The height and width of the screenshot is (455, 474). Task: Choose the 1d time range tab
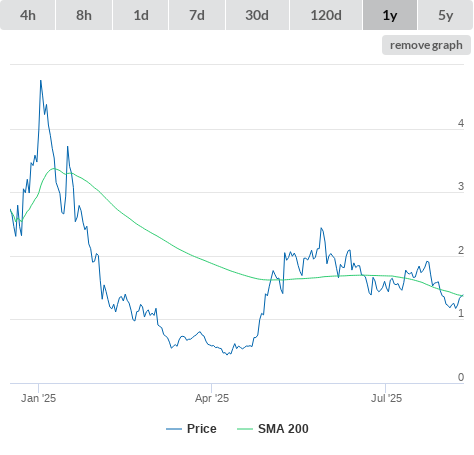click(x=141, y=15)
